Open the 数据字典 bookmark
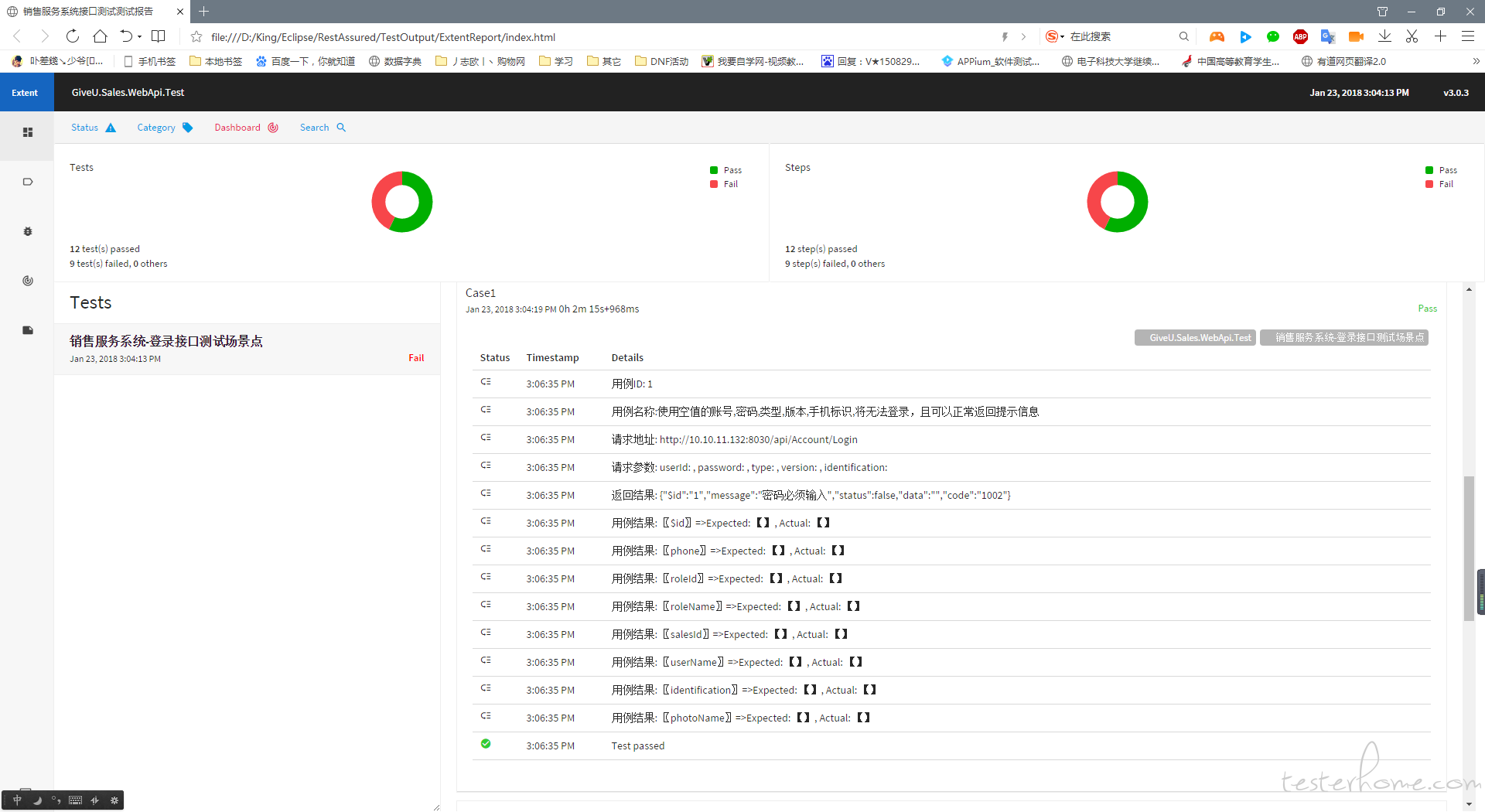This screenshot has width=1485, height=812. 395,61
